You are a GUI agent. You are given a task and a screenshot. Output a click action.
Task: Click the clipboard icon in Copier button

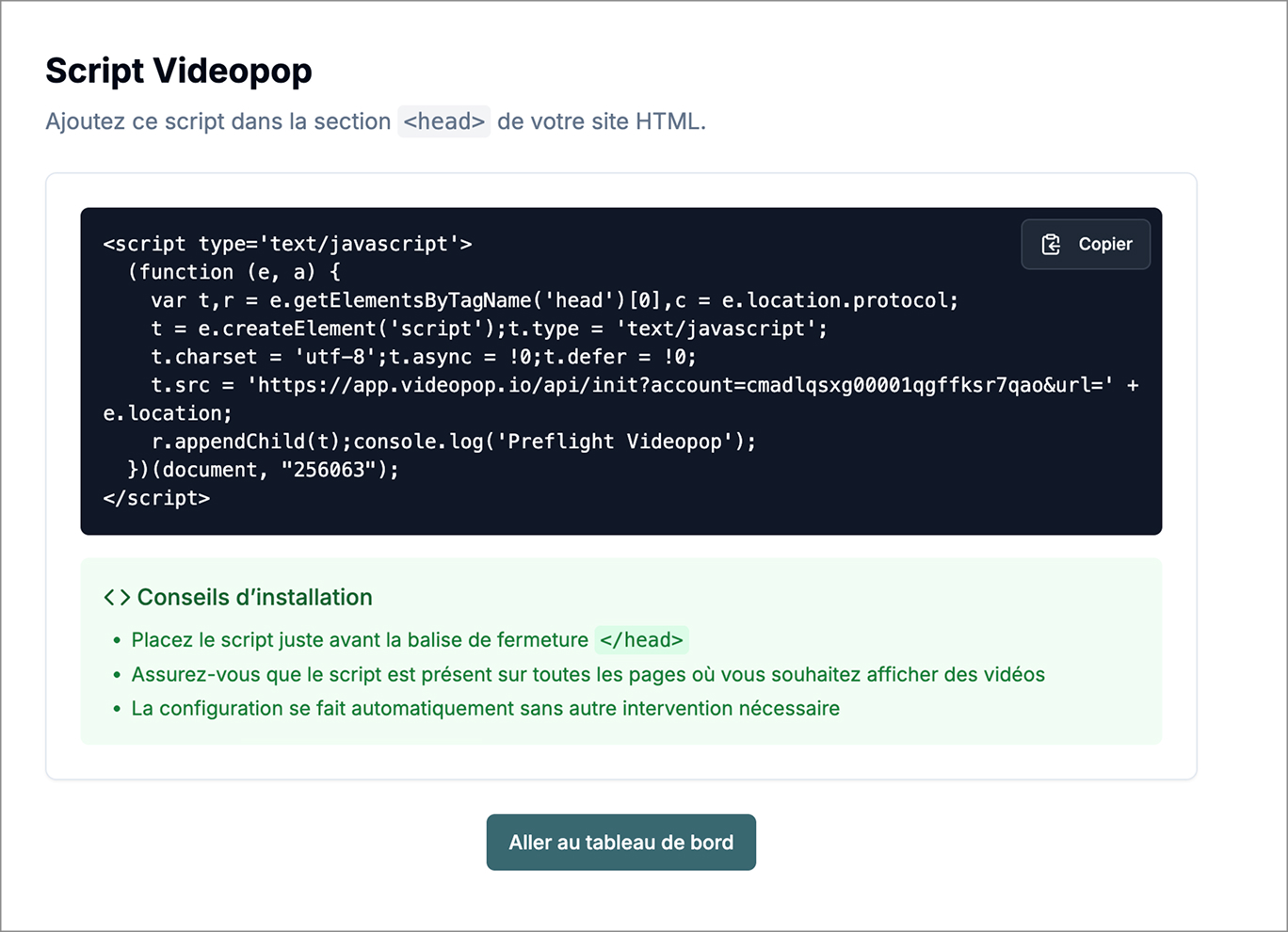click(1051, 245)
